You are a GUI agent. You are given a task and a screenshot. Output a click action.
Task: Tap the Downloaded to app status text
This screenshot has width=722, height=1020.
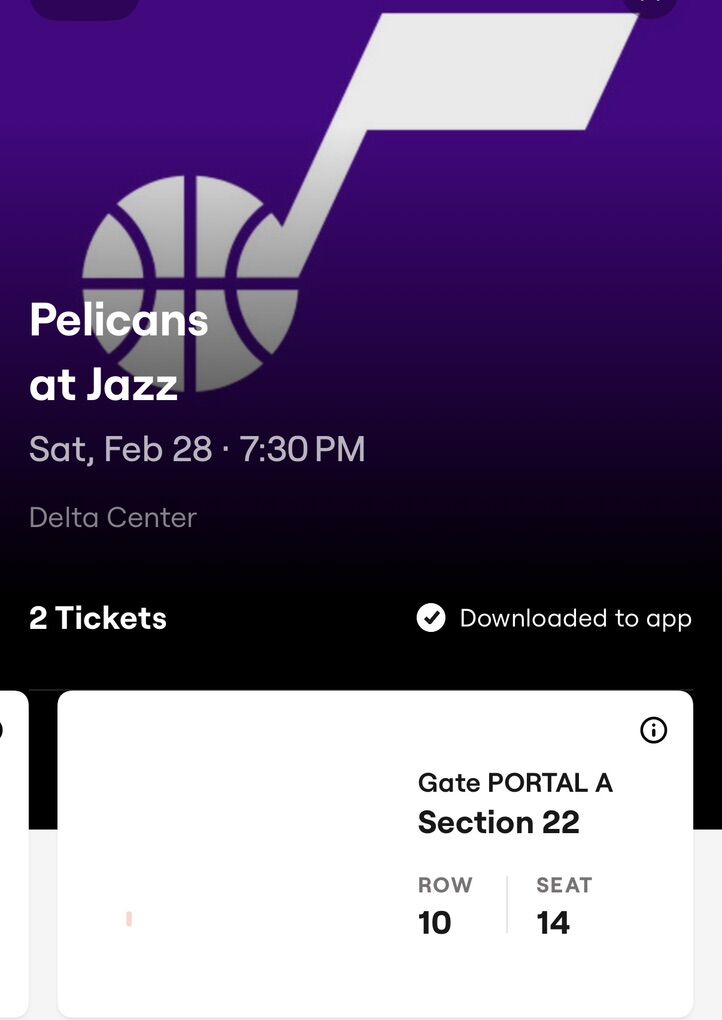point(575,619)
